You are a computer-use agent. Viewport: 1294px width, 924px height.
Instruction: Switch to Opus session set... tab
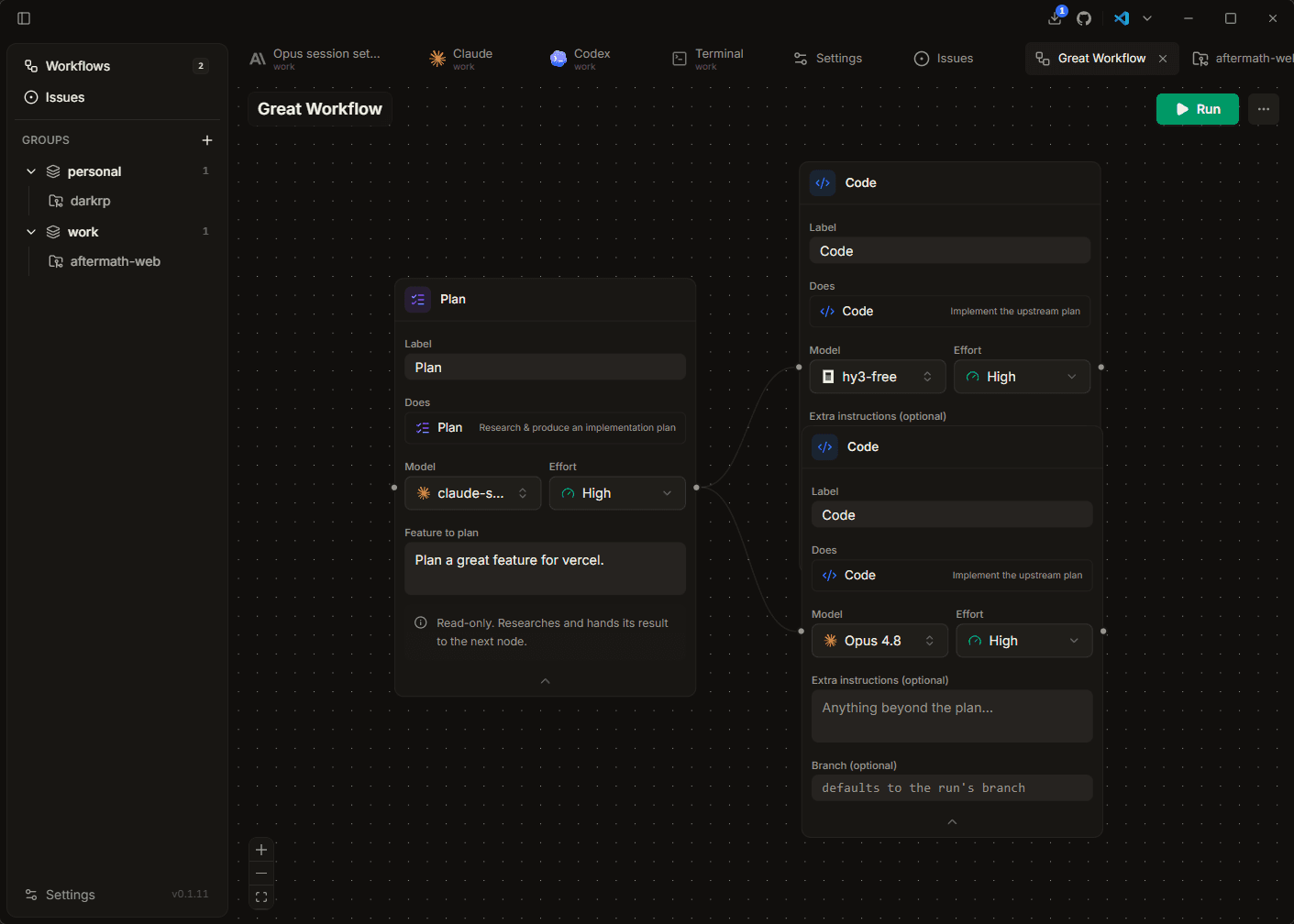[x=315, y=59]
